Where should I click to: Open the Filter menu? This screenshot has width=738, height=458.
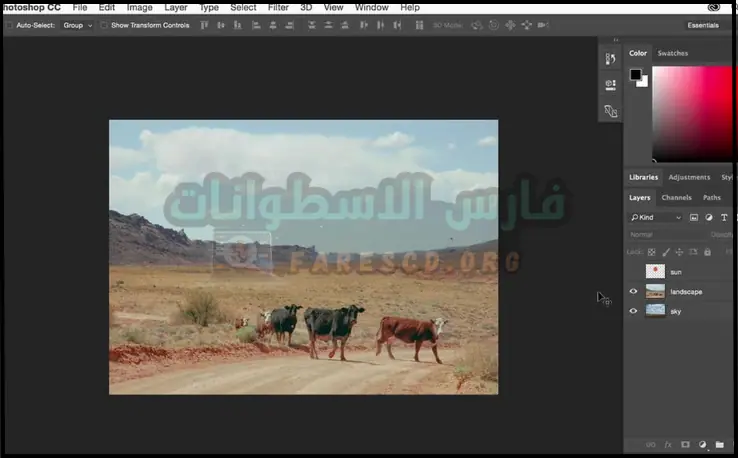click(278, 7)
